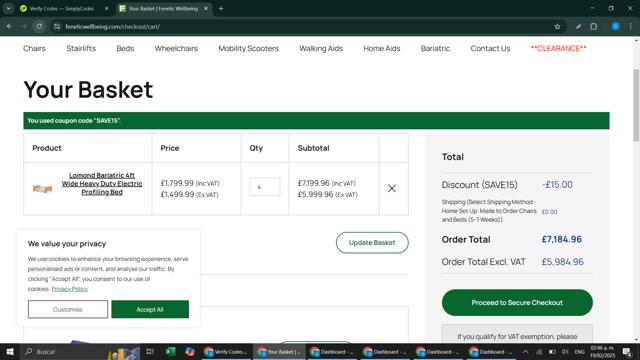Open the Lomond Bariatric bed product link
640x360 pixels.
pyautogui.click(x=102, y=184)
